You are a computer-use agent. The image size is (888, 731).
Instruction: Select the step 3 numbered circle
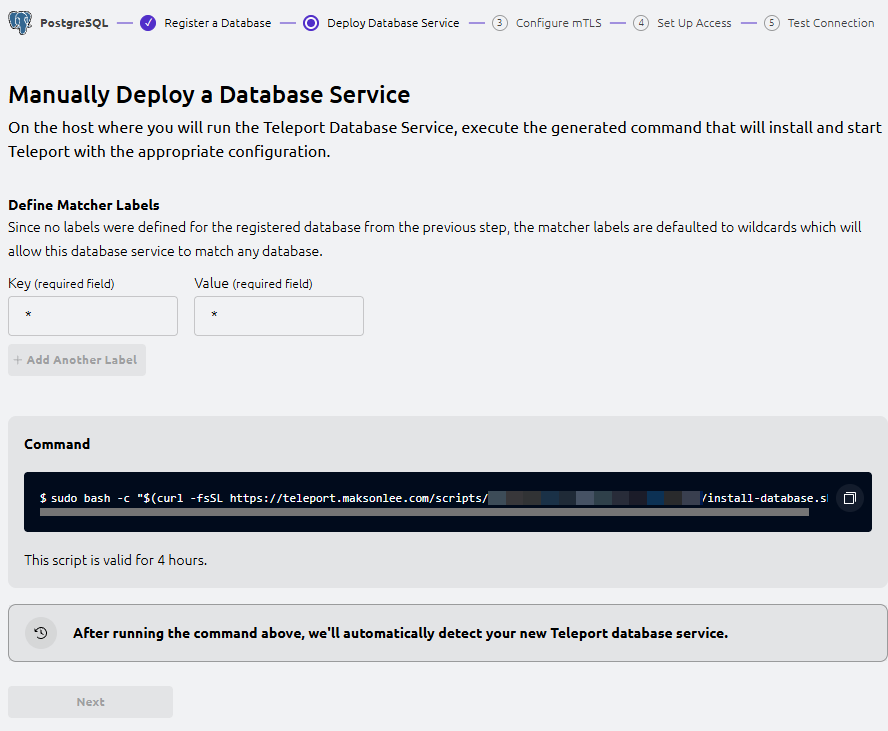500,23
